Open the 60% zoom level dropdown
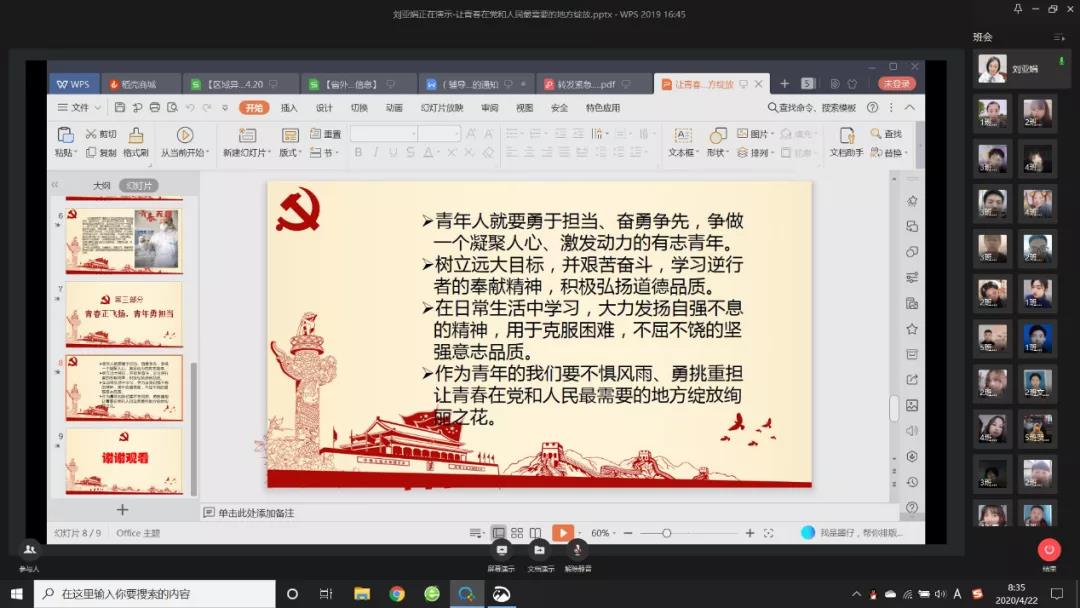 pyautogui.click(x=606, y=533)
